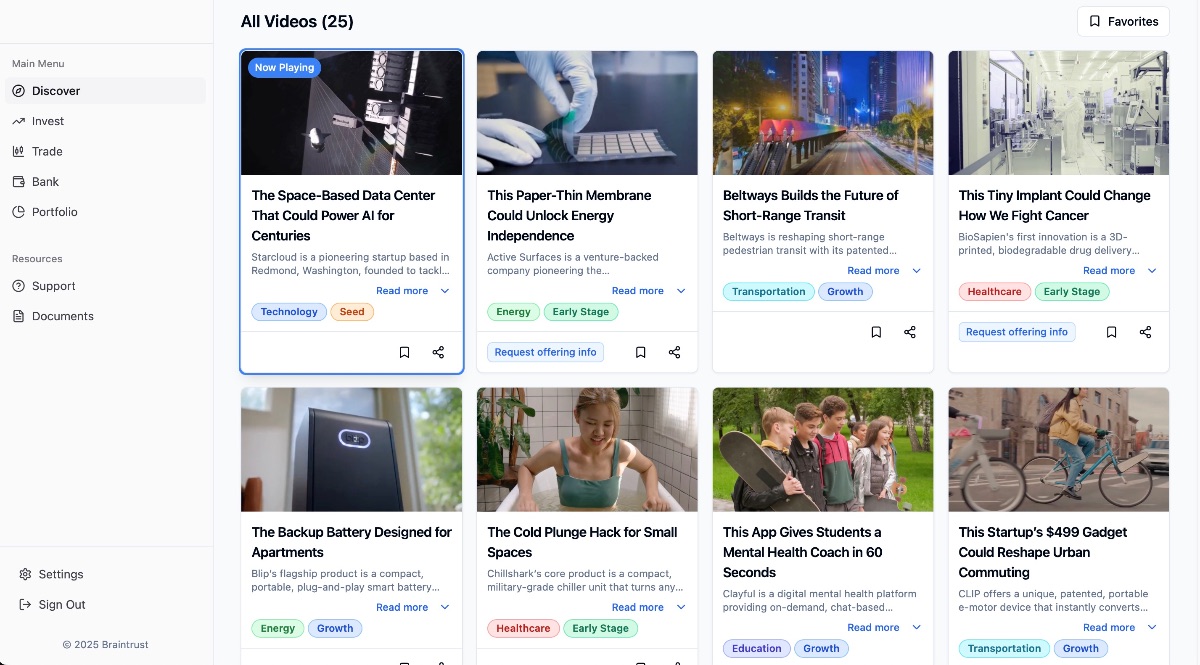Expand Read more on Starcloud description
The height and width of the screenshot is (665, 1200).
pyautogui.click(x=412, y=291)
